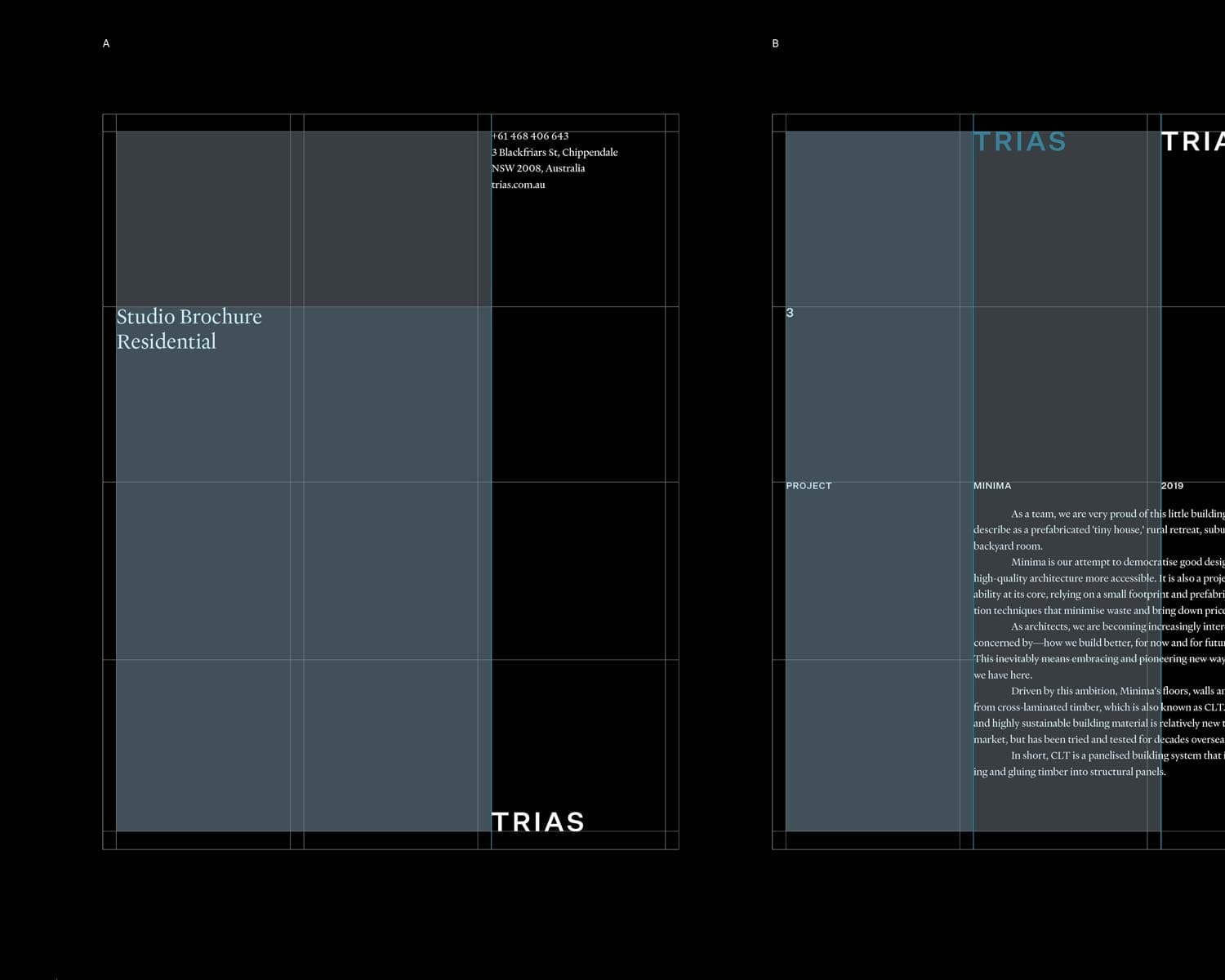Click the trias.com.au website link

pyautogui.click(x=519, y=185)
